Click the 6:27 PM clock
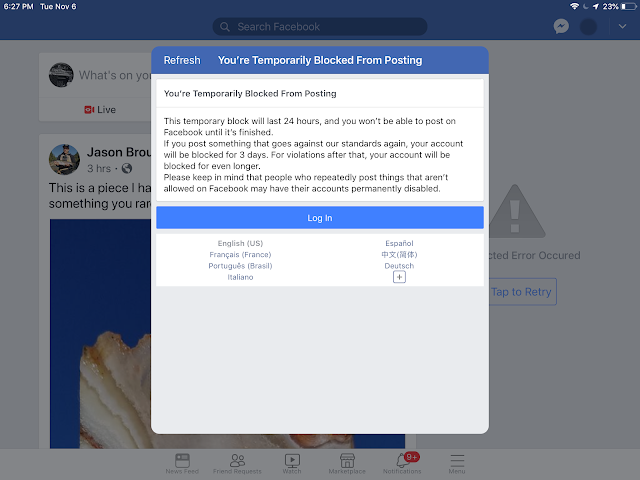640x480 pixels. pos(18,7)
